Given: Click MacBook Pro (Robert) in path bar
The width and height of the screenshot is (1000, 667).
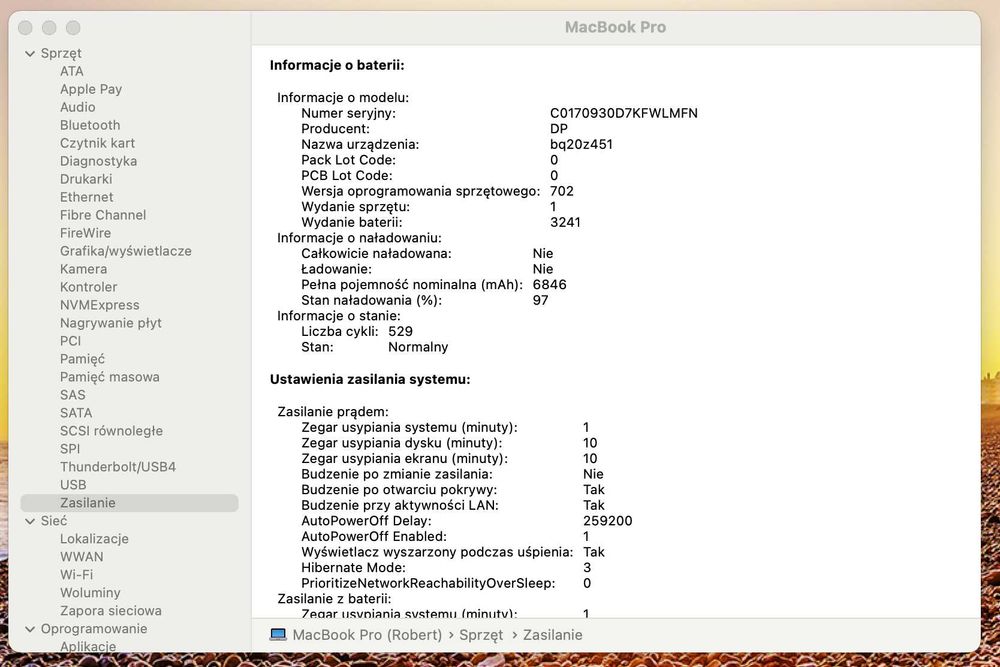Looking at the screenshot, I should [x=367, y=635].
